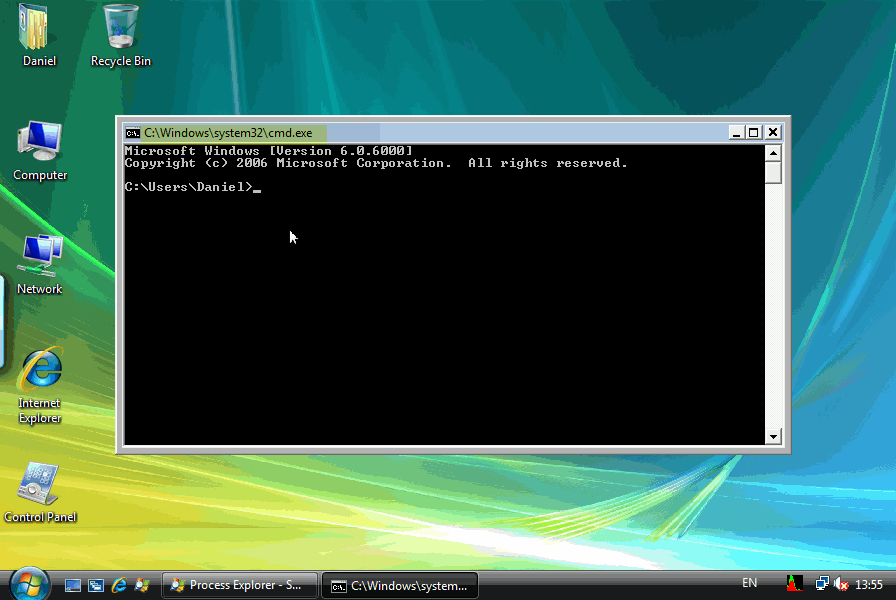Click the 13:55 clock display

[868, 583]
